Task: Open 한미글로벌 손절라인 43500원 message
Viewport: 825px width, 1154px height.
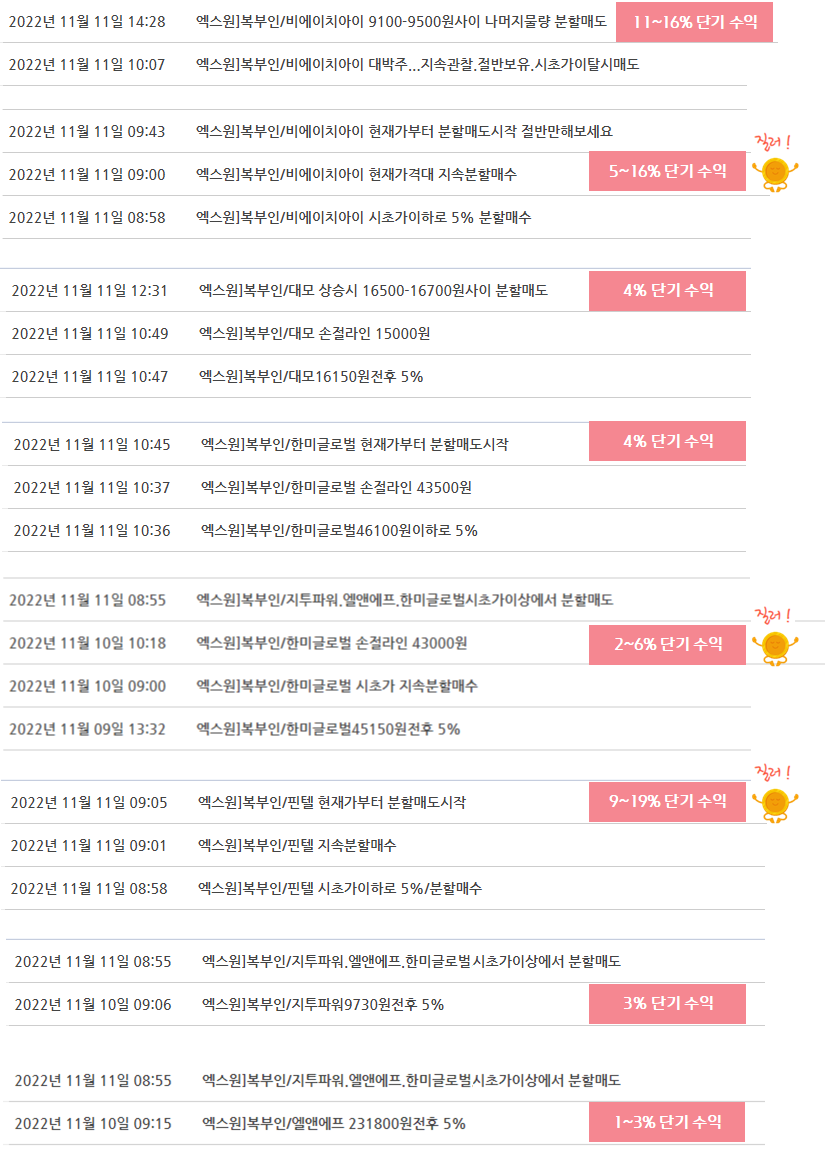Action: tap(336, 487)
